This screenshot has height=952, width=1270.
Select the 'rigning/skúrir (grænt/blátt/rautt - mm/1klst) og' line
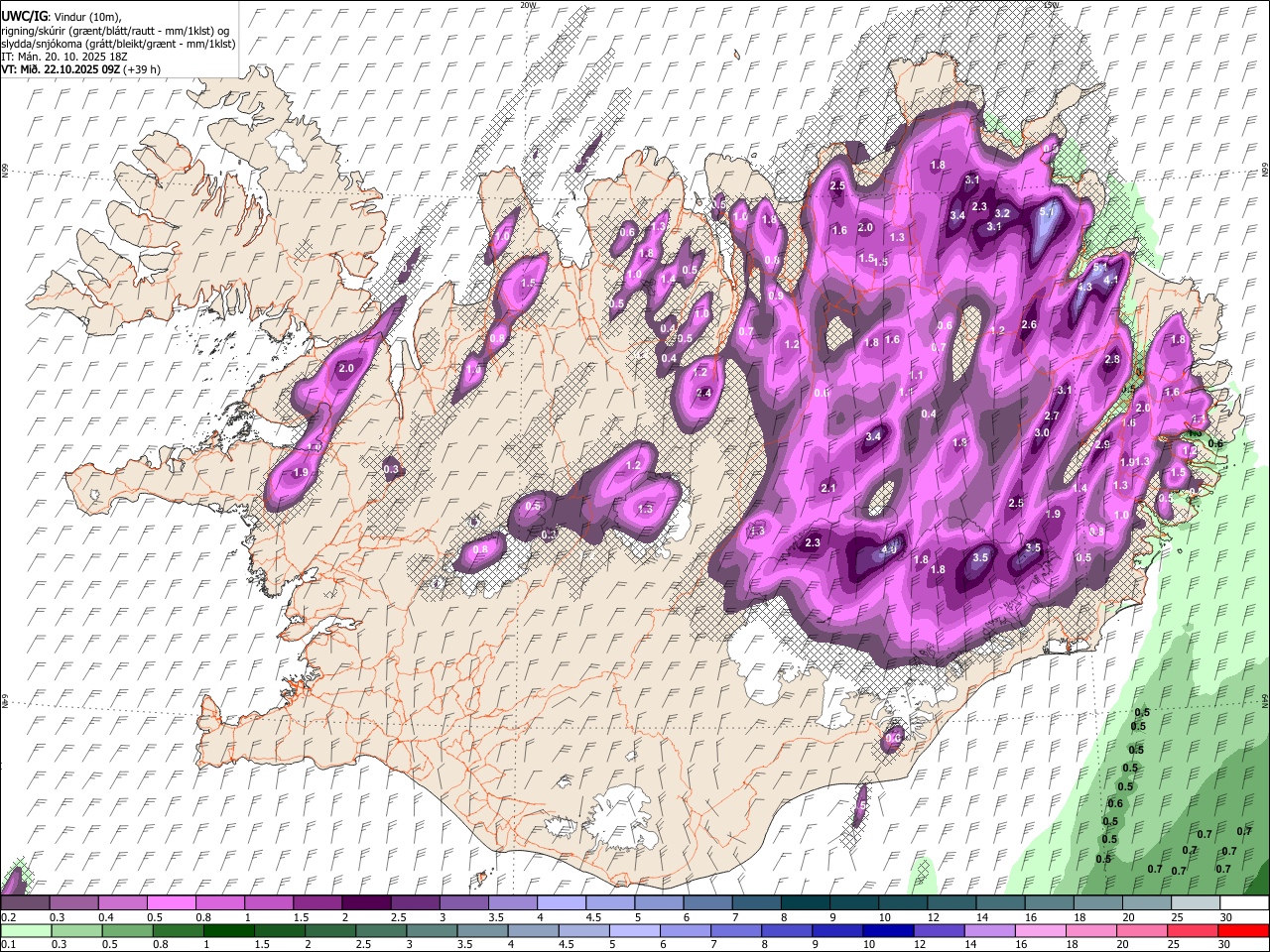pyautogui.click(x=115, y=31)
